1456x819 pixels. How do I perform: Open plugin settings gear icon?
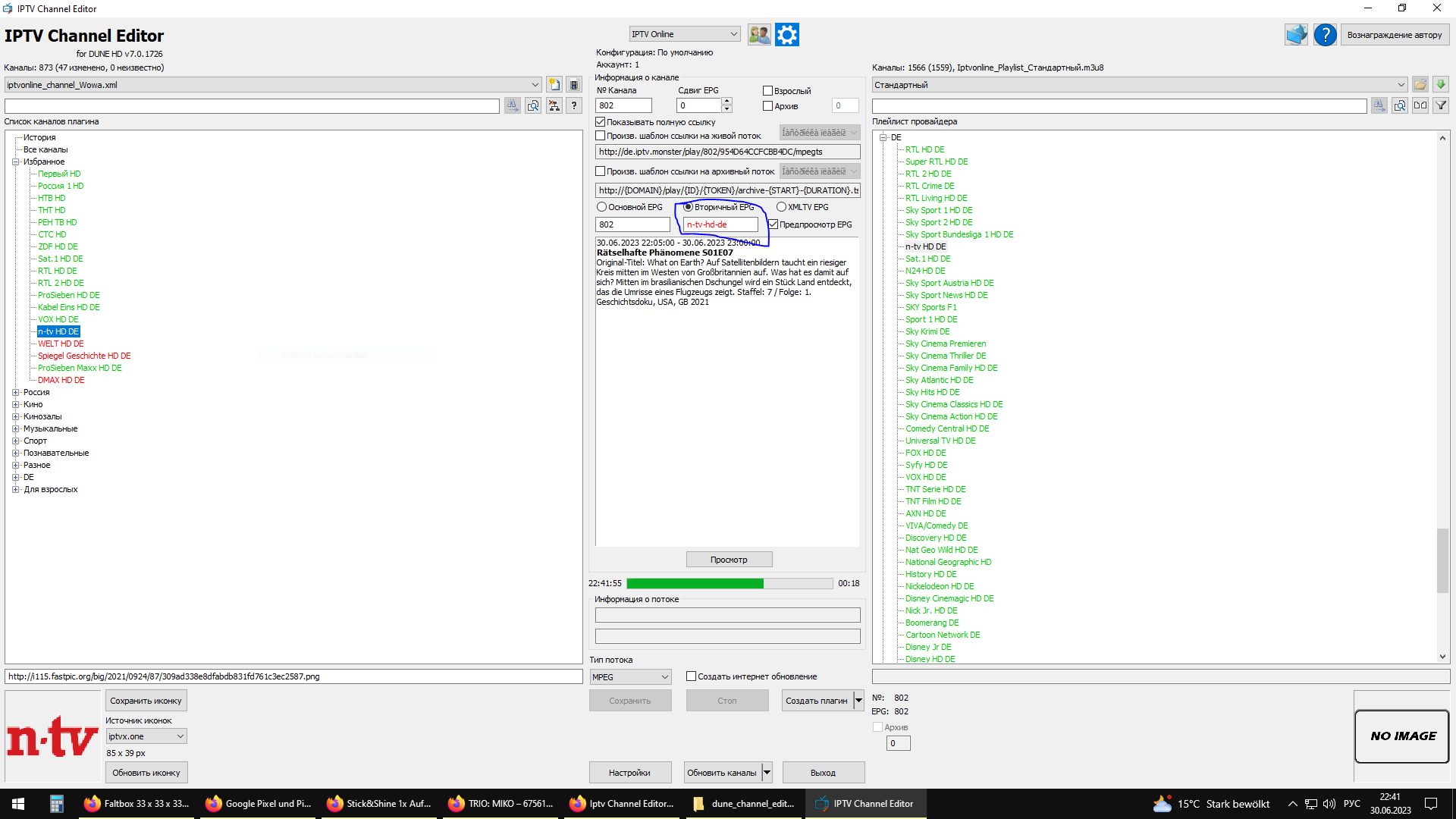tap(787, 35)
